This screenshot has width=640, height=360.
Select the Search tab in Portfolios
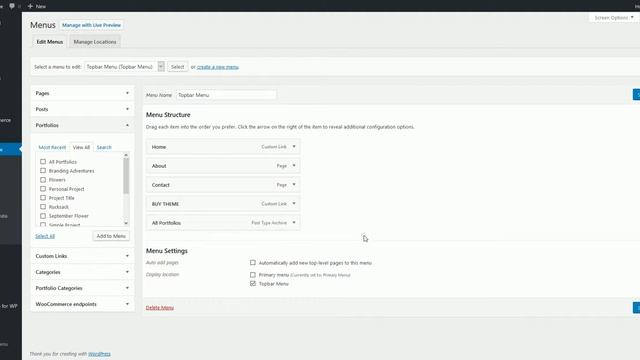(x=104, y=147)
